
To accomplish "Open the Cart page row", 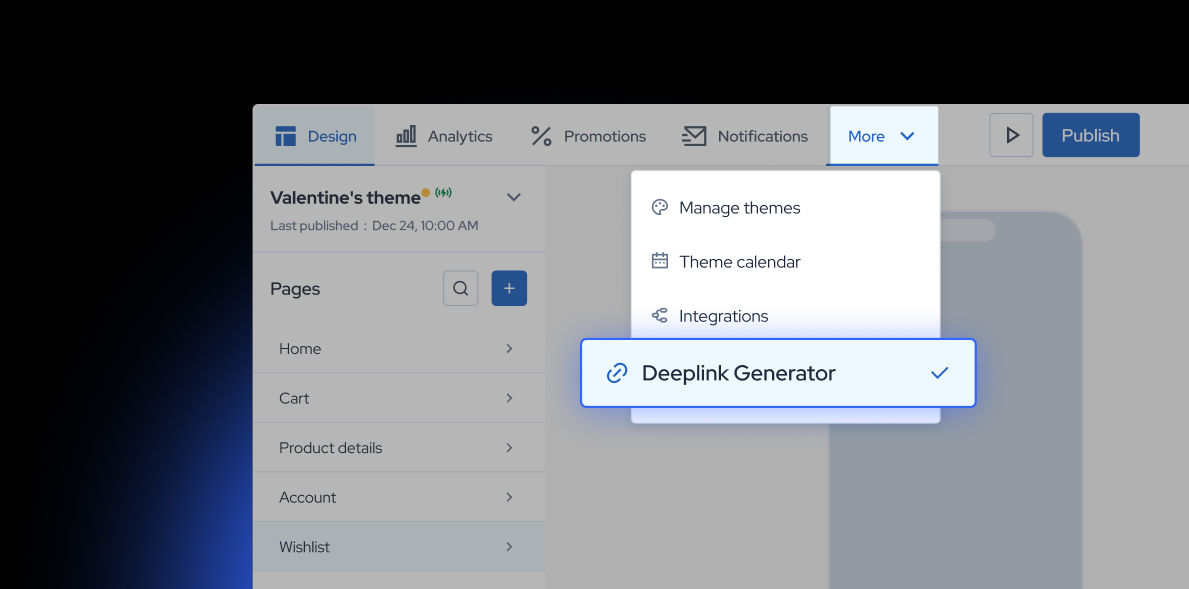I will click(399, 398).
